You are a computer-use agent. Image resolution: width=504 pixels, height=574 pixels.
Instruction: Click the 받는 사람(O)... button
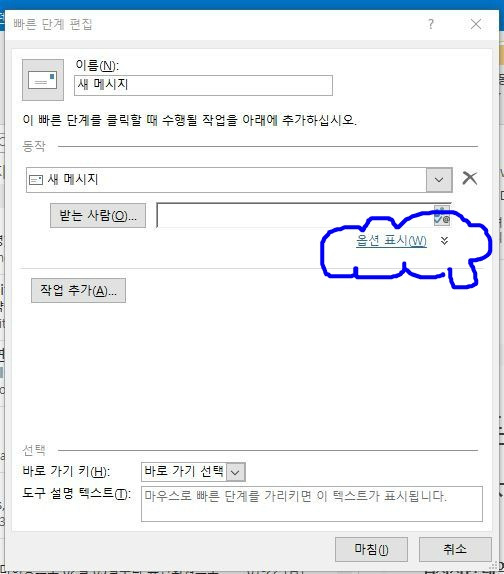98,216
